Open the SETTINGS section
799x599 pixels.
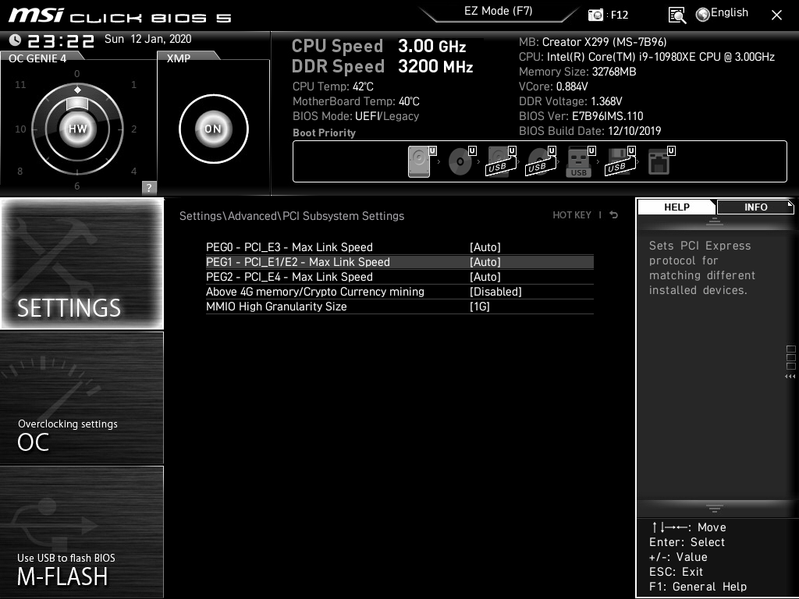(x=82, y=263)
